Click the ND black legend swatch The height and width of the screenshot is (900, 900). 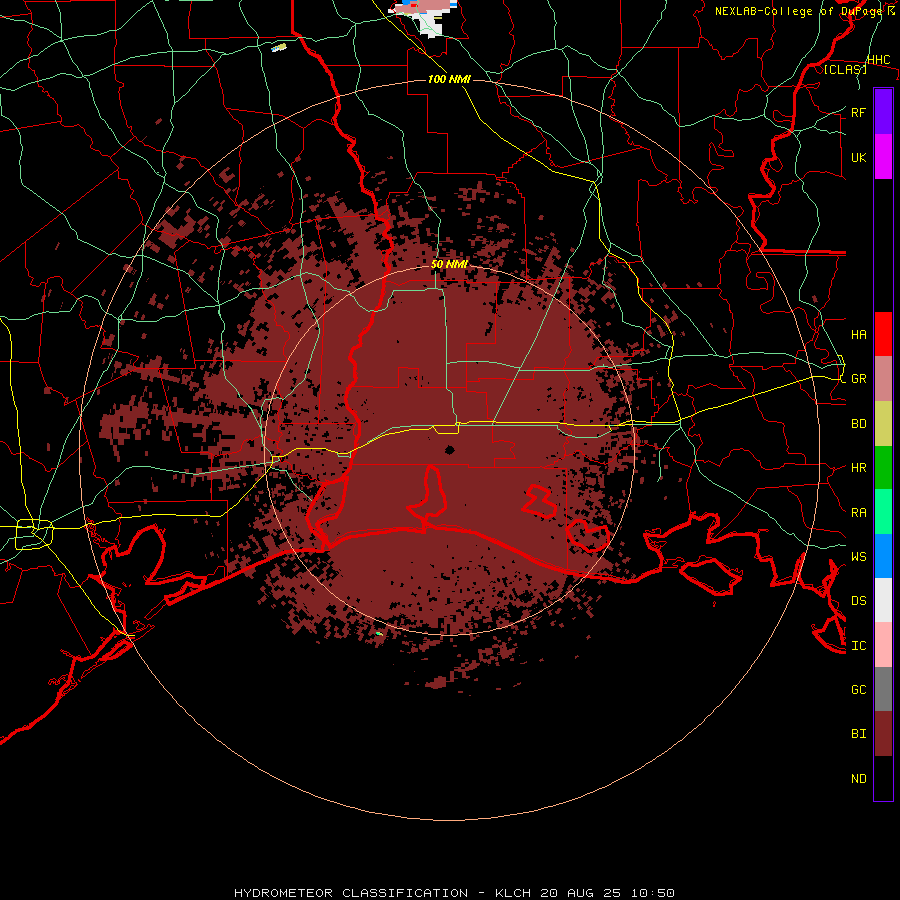click(883, 778)
